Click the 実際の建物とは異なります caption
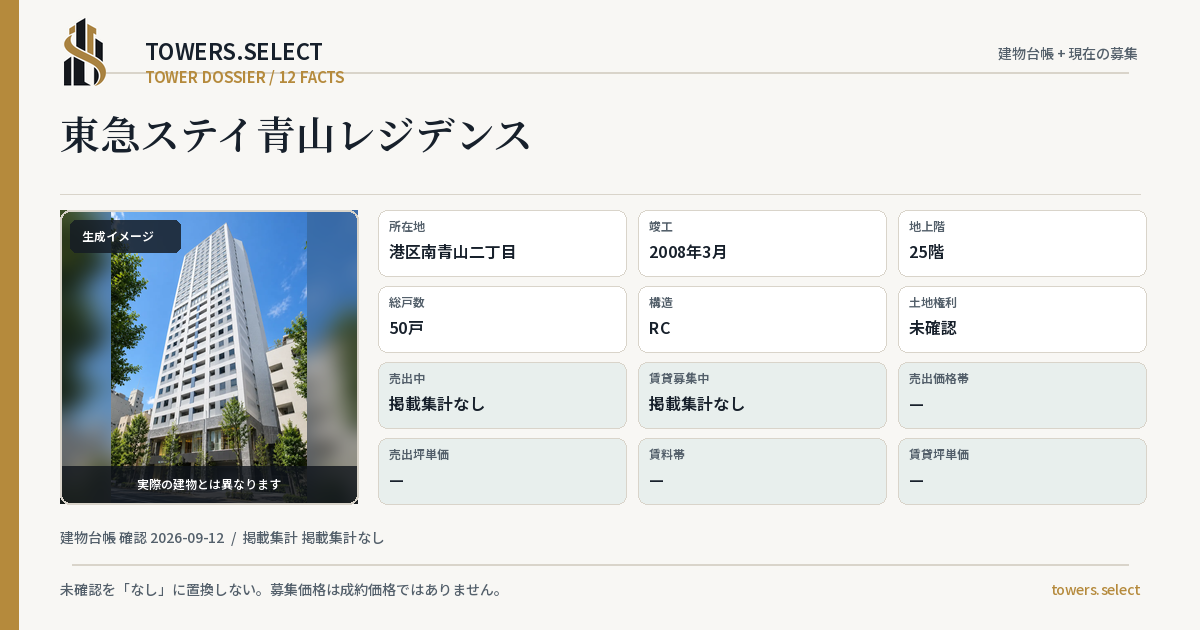 [x=209, y=484]
